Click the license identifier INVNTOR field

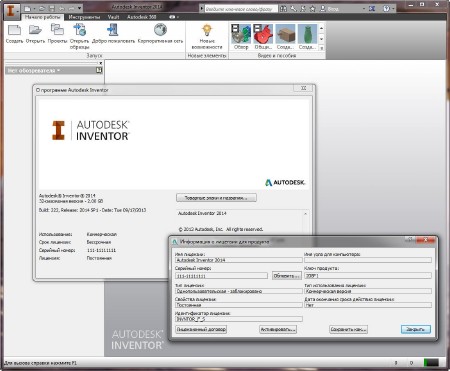coord(239,319)
